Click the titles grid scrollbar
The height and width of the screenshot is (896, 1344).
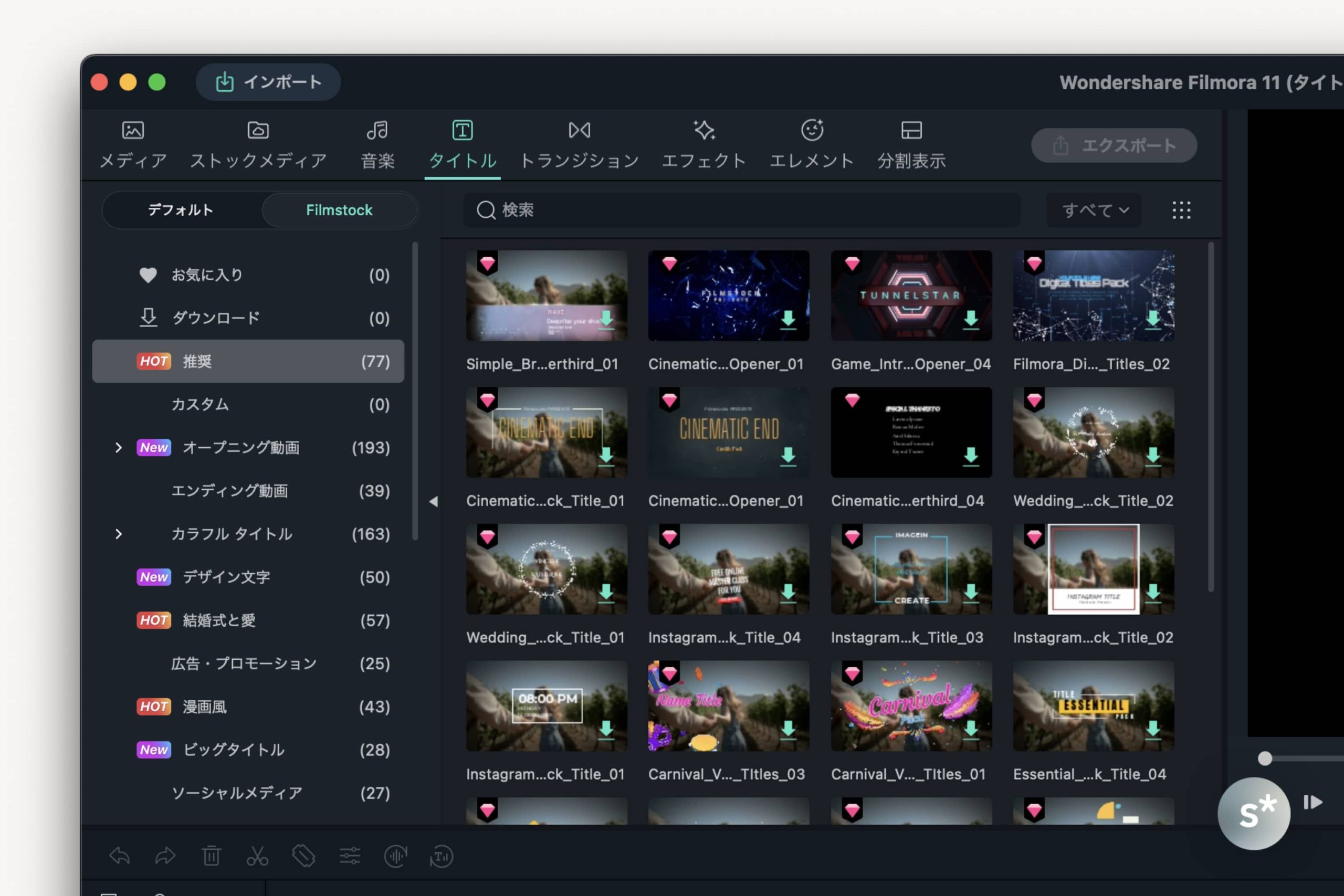pos(1211,417)
